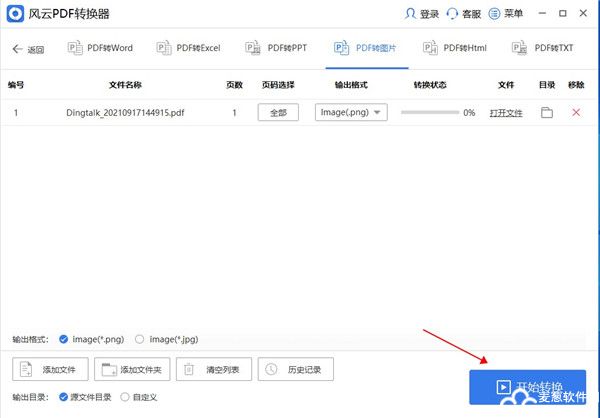Switch to the PDF转Word tab
The width and height of the screenshot is (600, 418).
100,48
